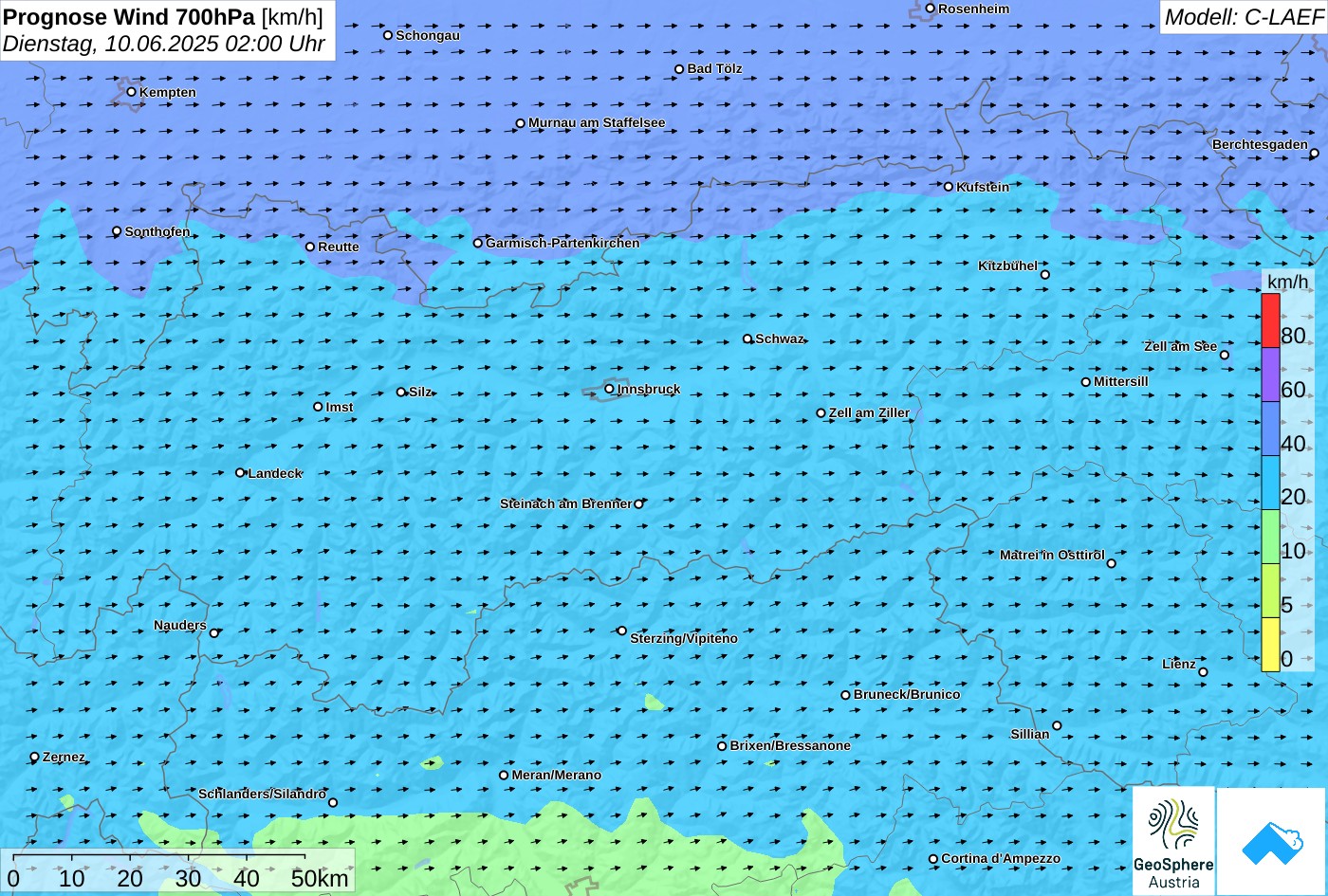
Task: Click the 'Modell: C-LAEF' label
Action: (x=1243, y=17)
